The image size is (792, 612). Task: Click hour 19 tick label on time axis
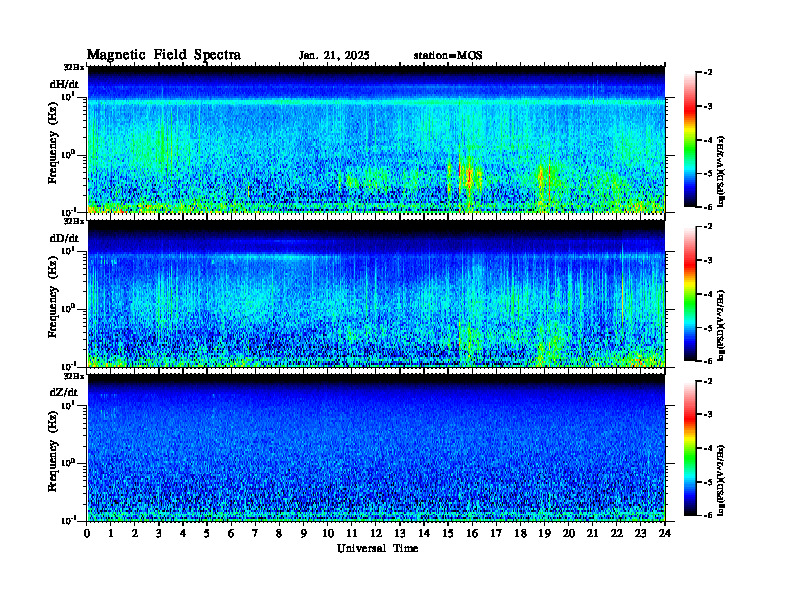point(544,534)
